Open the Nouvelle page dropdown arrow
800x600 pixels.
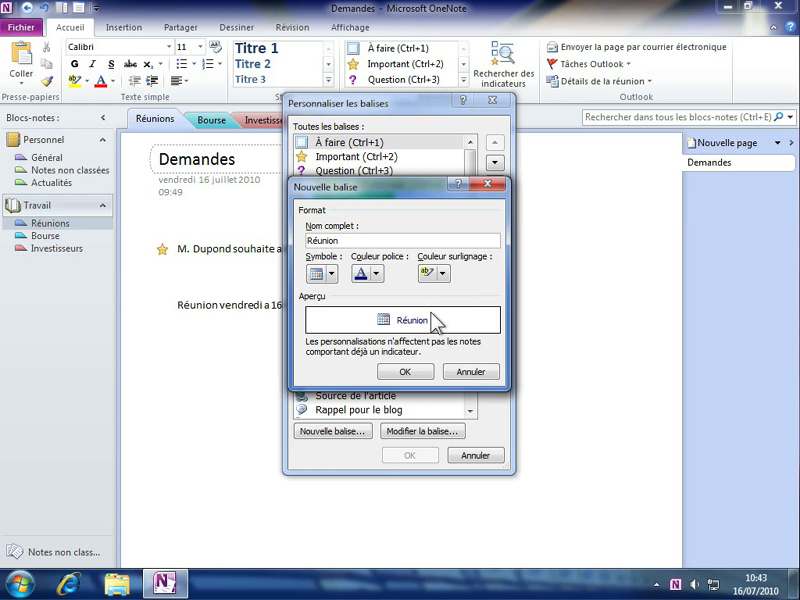tap(778, 143)
